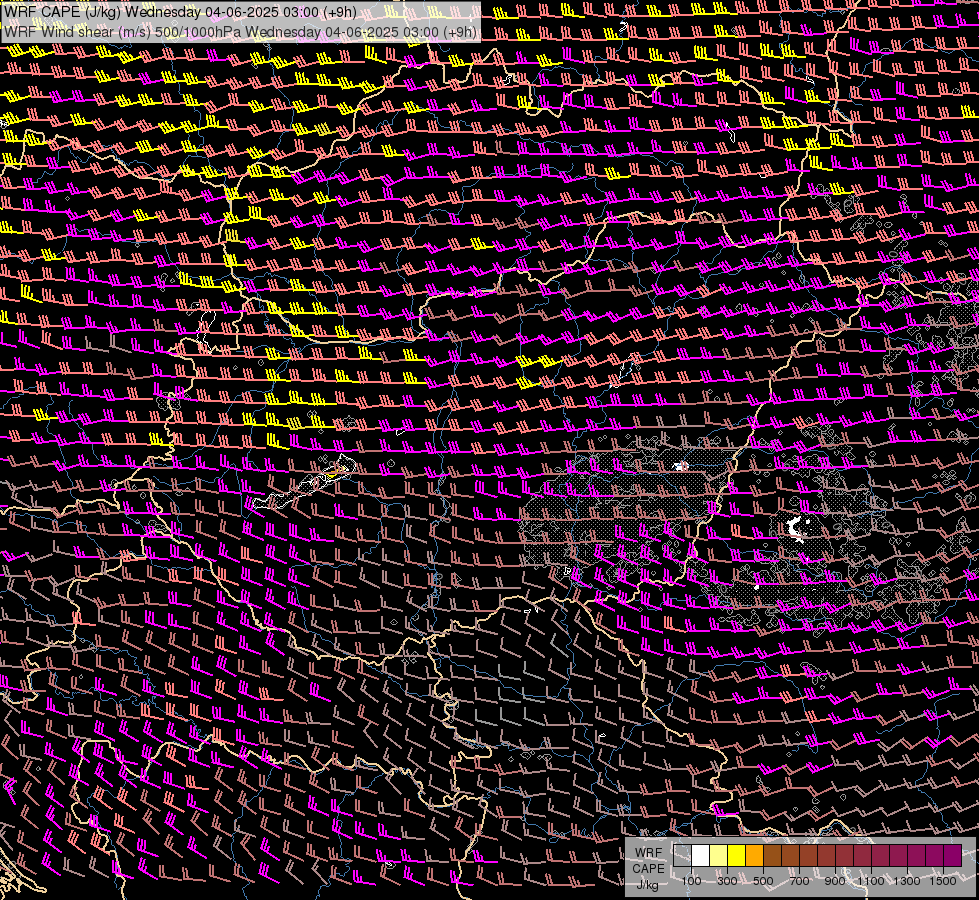
Task: Click the legend value 900
Action: point(835,881)
